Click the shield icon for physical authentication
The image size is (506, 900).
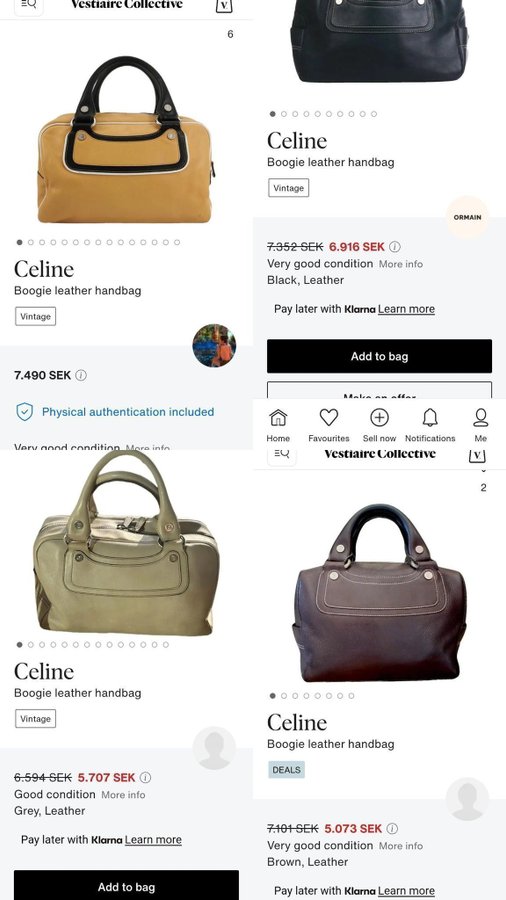(25, 412)
